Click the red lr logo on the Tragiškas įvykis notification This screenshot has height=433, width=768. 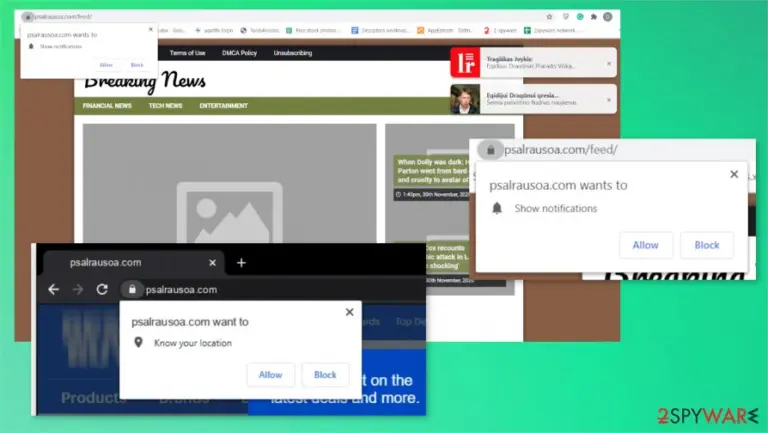[x=465, y=62]
